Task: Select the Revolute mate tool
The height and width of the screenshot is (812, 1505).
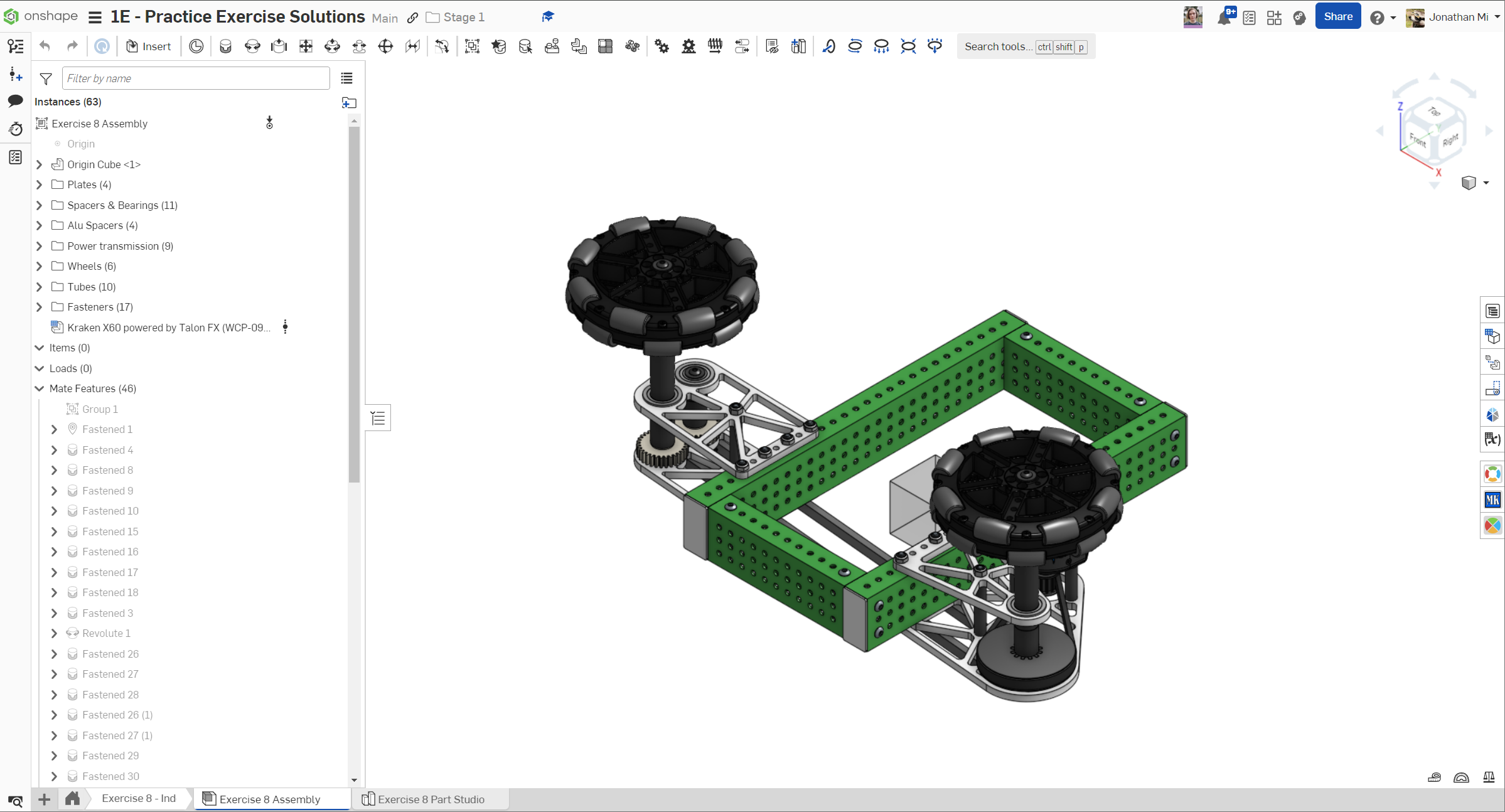Action: click(252, 46)
